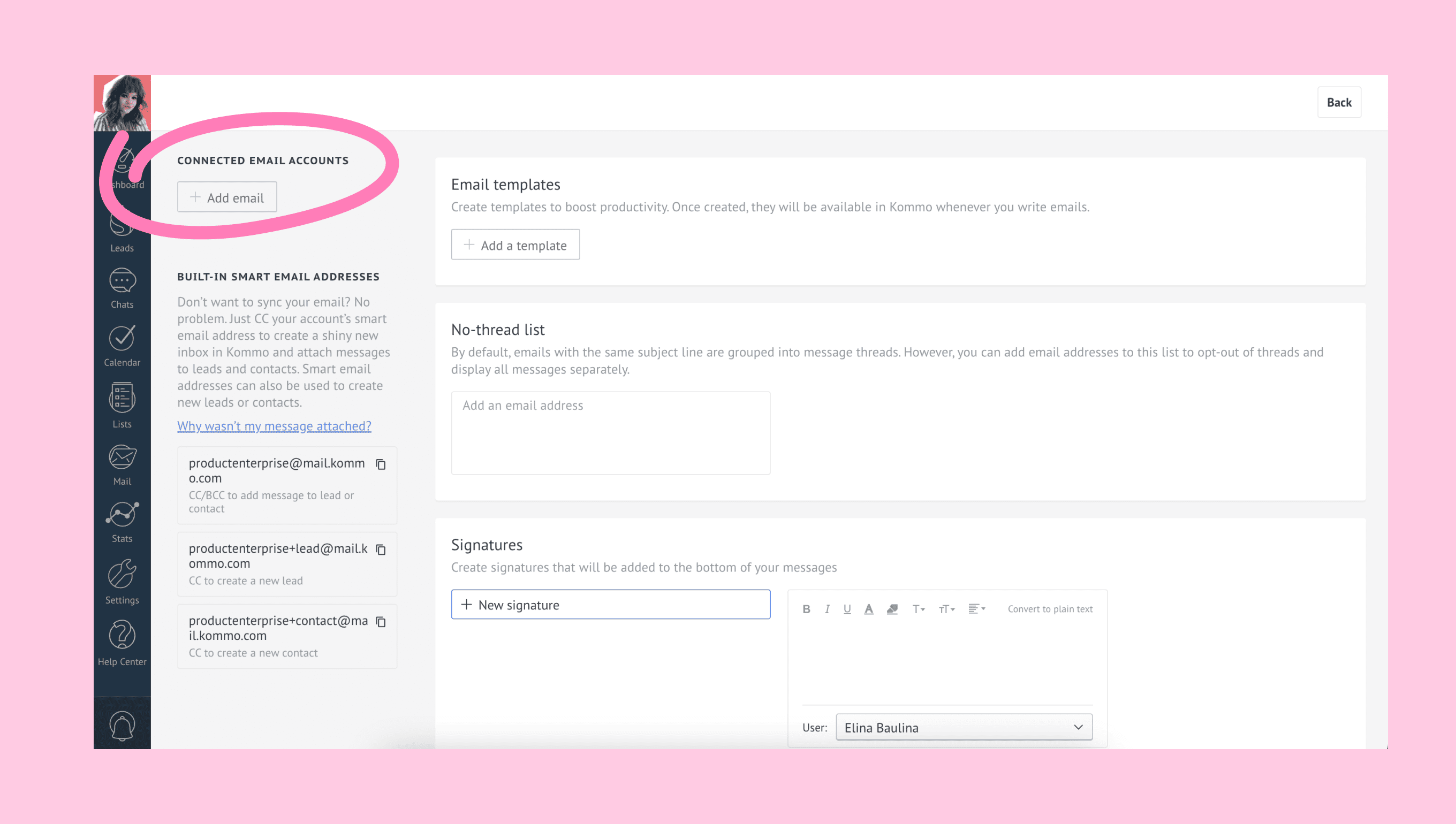The height and width of the screenshot is (824, 1456).
Task: Copy the productenterprise@mail.kommo.com address
Action: point(381,464)
